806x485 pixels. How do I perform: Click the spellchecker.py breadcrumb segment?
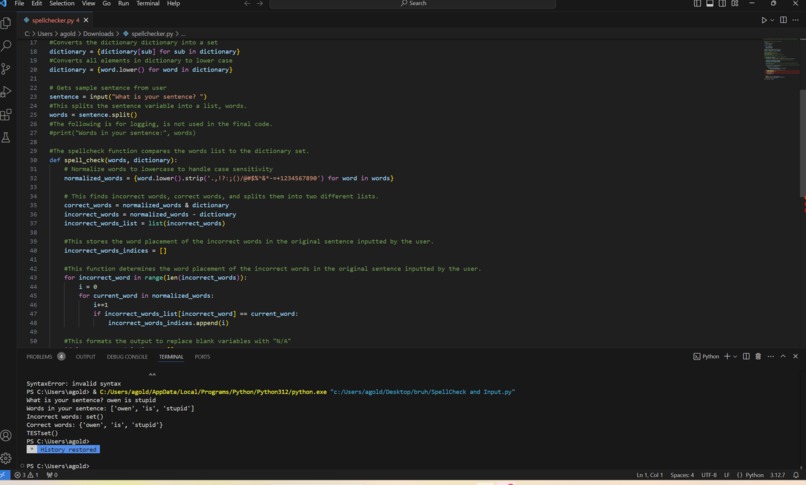click(x=149, y=33)
